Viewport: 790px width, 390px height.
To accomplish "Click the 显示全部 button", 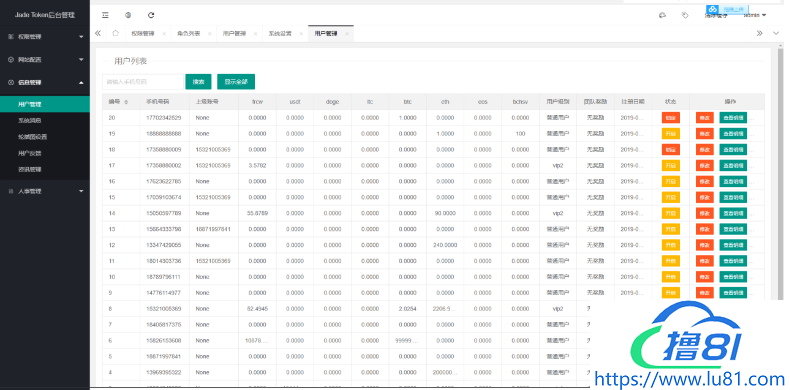I will (236, 82).
